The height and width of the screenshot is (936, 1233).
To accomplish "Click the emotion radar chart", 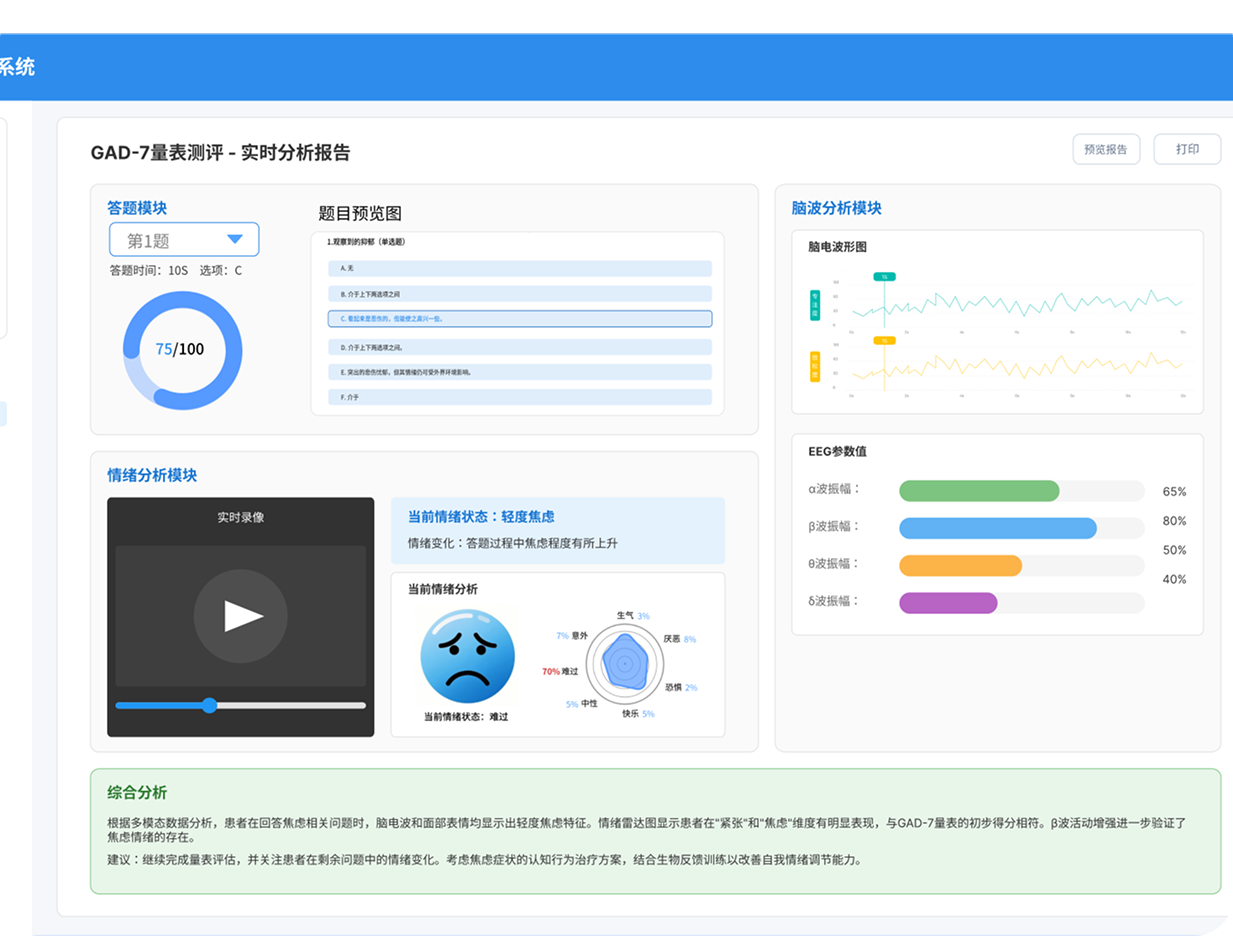I will point(623,663).
